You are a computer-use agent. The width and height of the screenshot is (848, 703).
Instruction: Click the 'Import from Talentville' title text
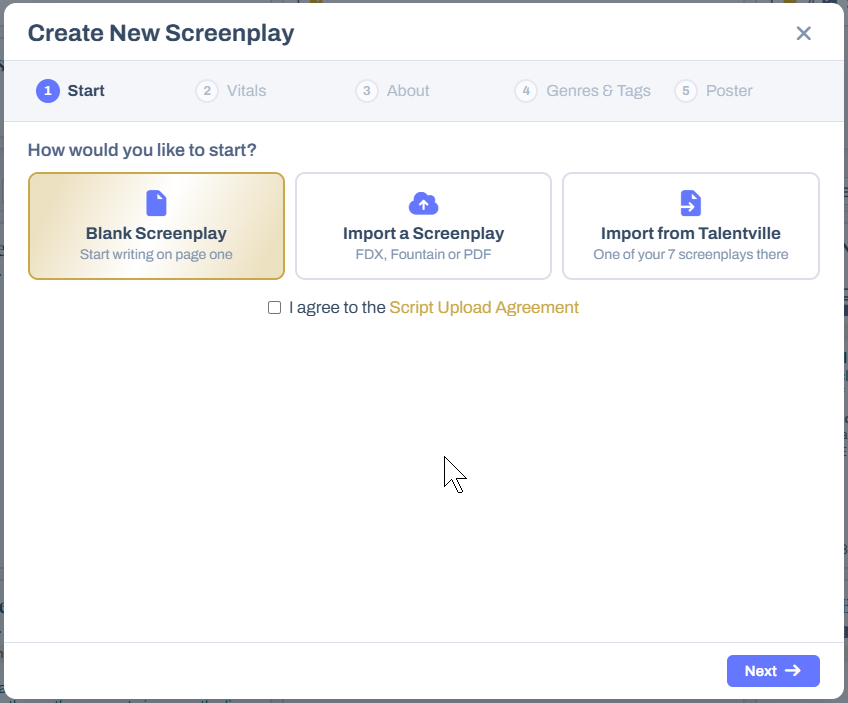(x=691, y=234)
